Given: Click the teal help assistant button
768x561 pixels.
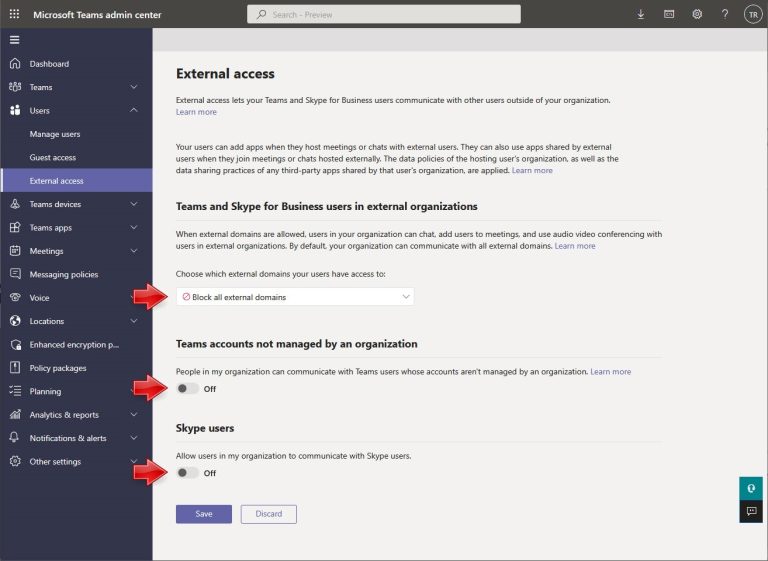Looking at the screenshot, I should click(751, 488).
